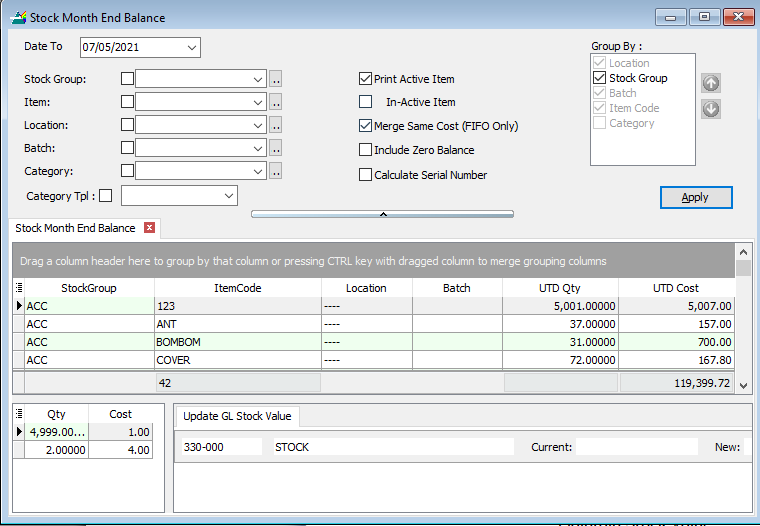Image resolution: width=760 pixels, height=526 pixels.
Task: Close the Stock Month End Balance tab
Action: [x=150, y=228]
